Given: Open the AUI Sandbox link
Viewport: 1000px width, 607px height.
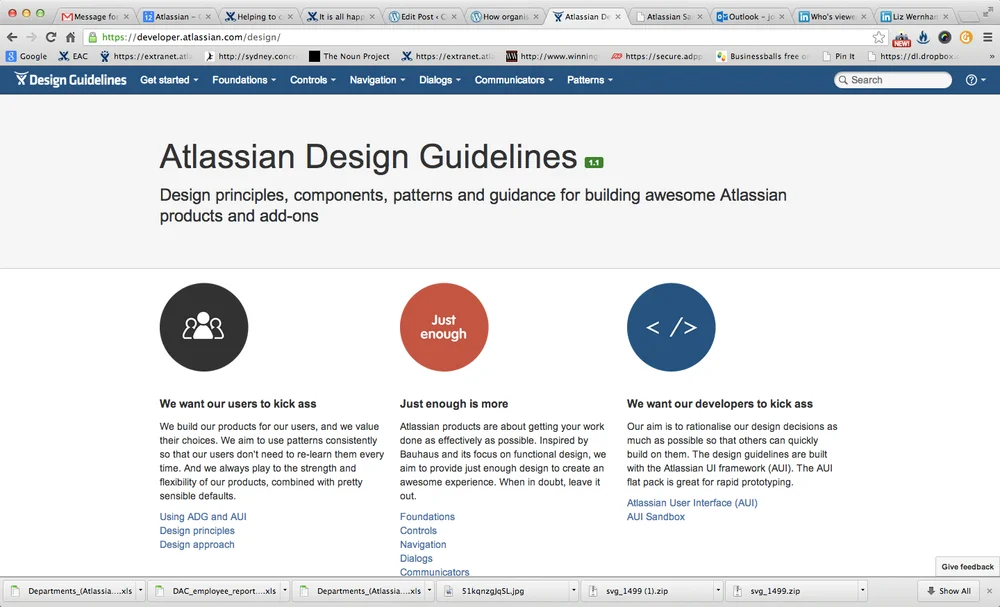Looking at the screenshot, I should pyautogui.click(x=656, y=516).
